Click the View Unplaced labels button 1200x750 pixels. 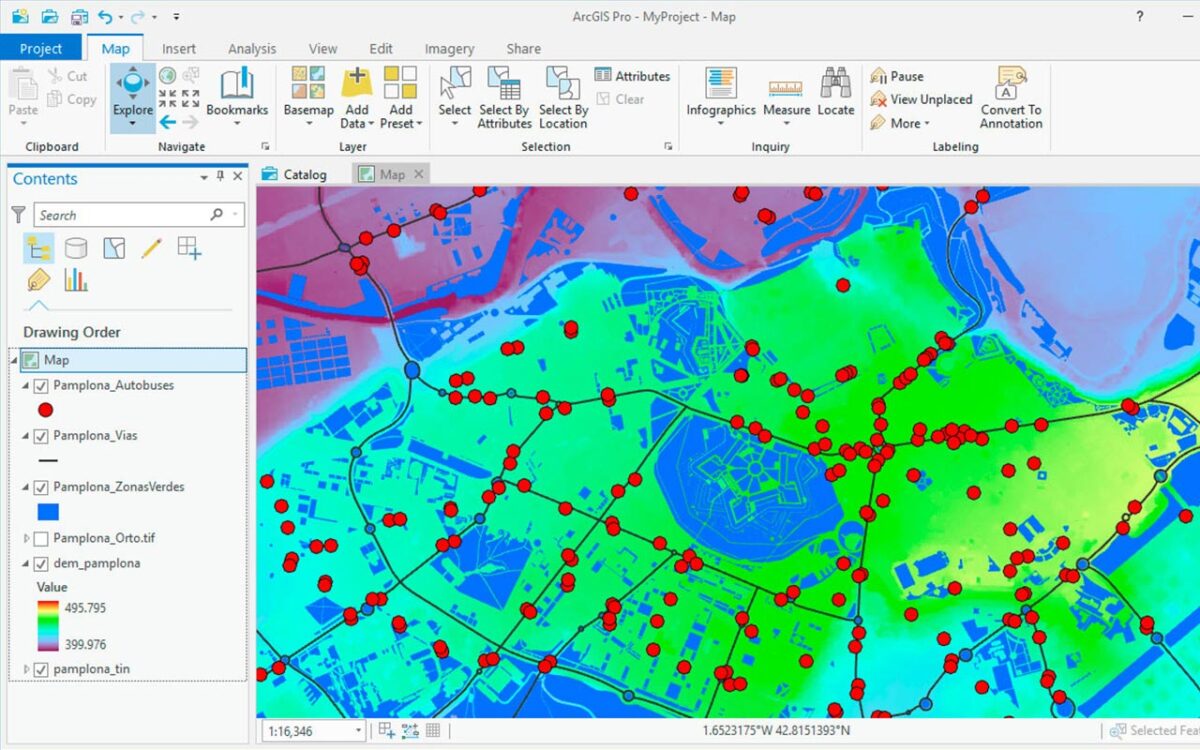pos(921,99)
